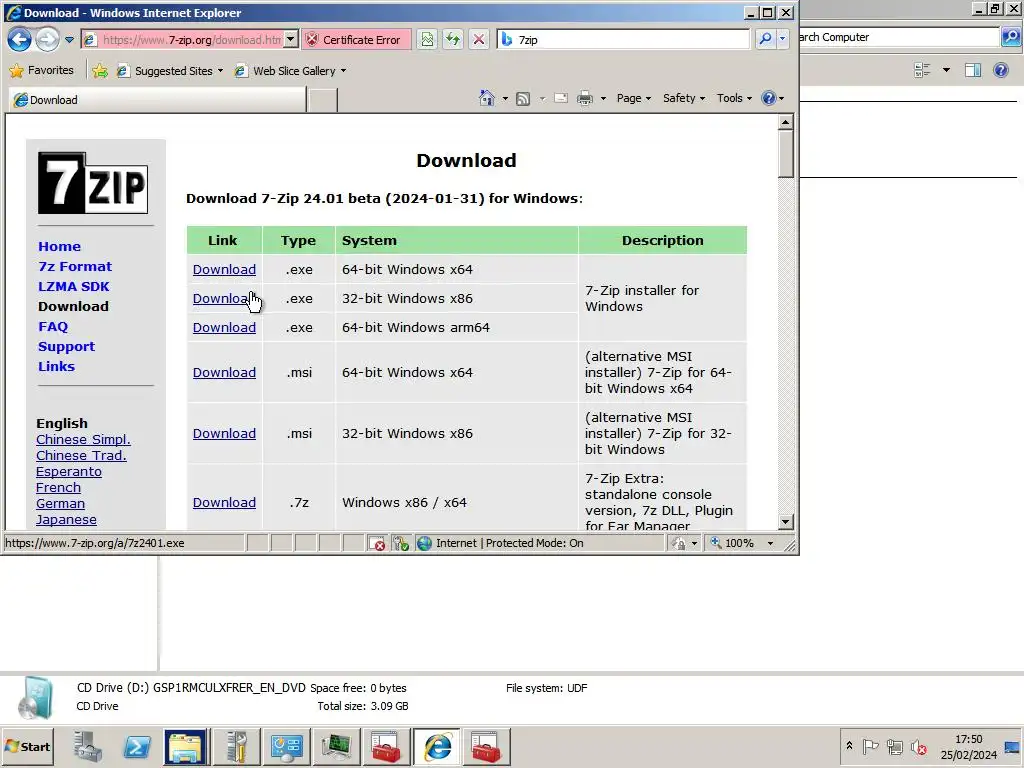Open the search provider dropdown arrow
The height and width of the screenshot is (768, 1024).
(x=782, y=40)
